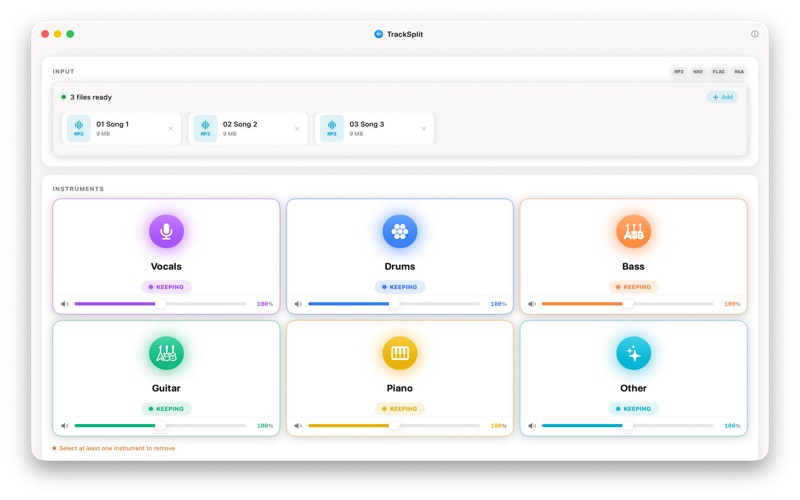Toggle the Bass KEEPING badge
The height and width of the screenshot is (500, 800).
(633, 287)
